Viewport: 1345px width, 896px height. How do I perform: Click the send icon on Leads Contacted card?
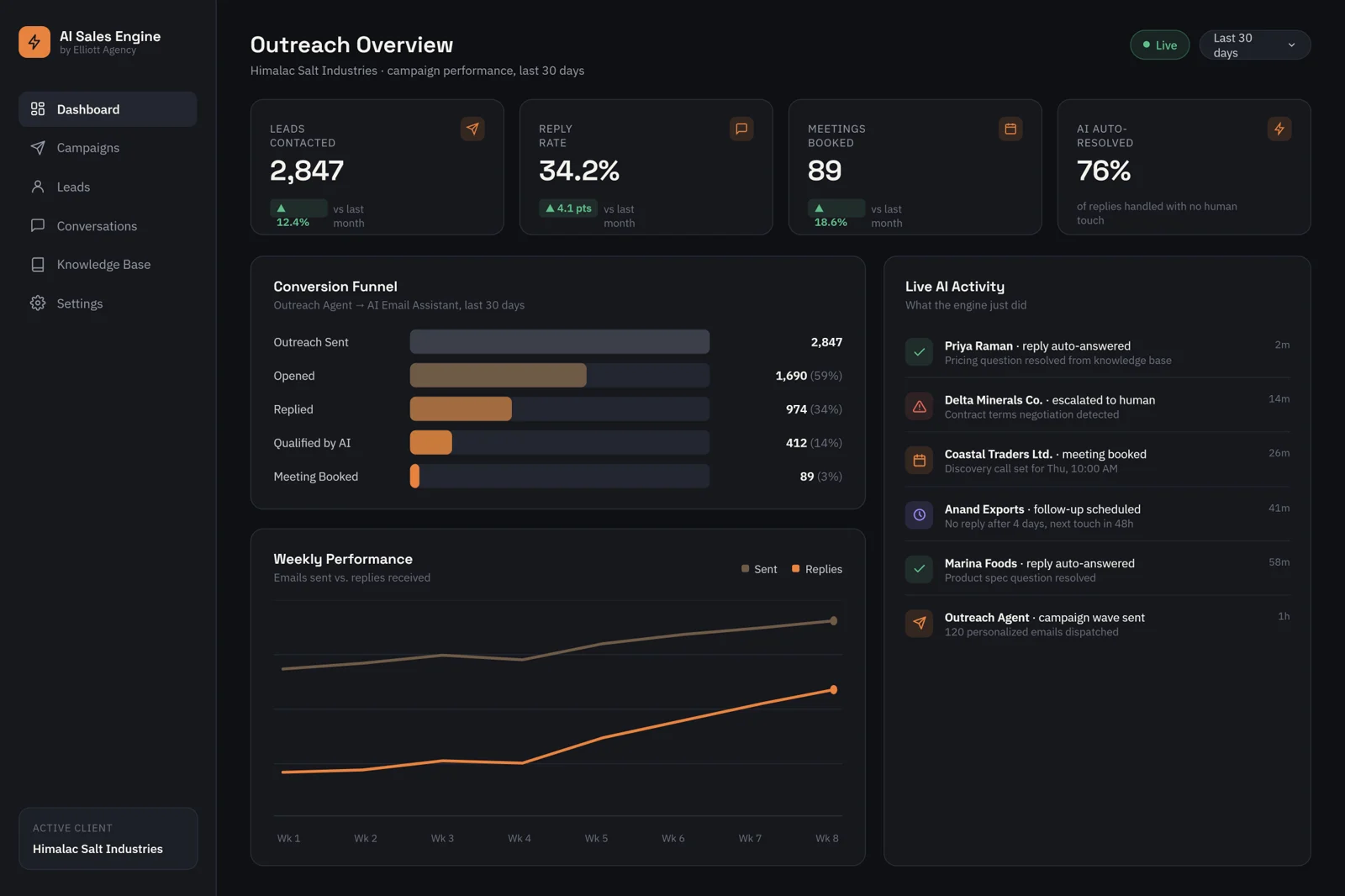(472, 129)
